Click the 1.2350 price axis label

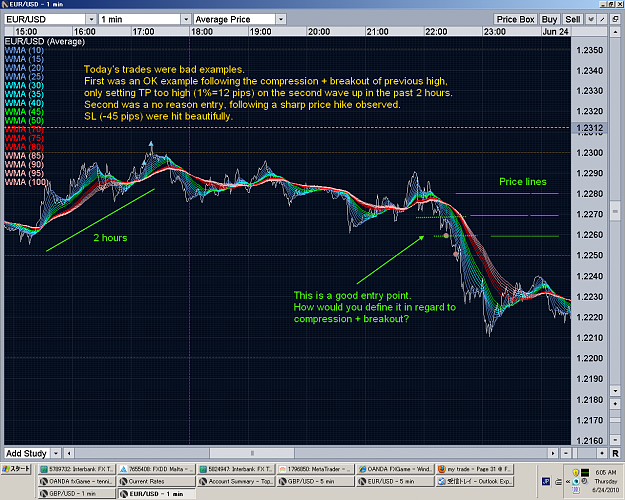(x=590, y=50)
